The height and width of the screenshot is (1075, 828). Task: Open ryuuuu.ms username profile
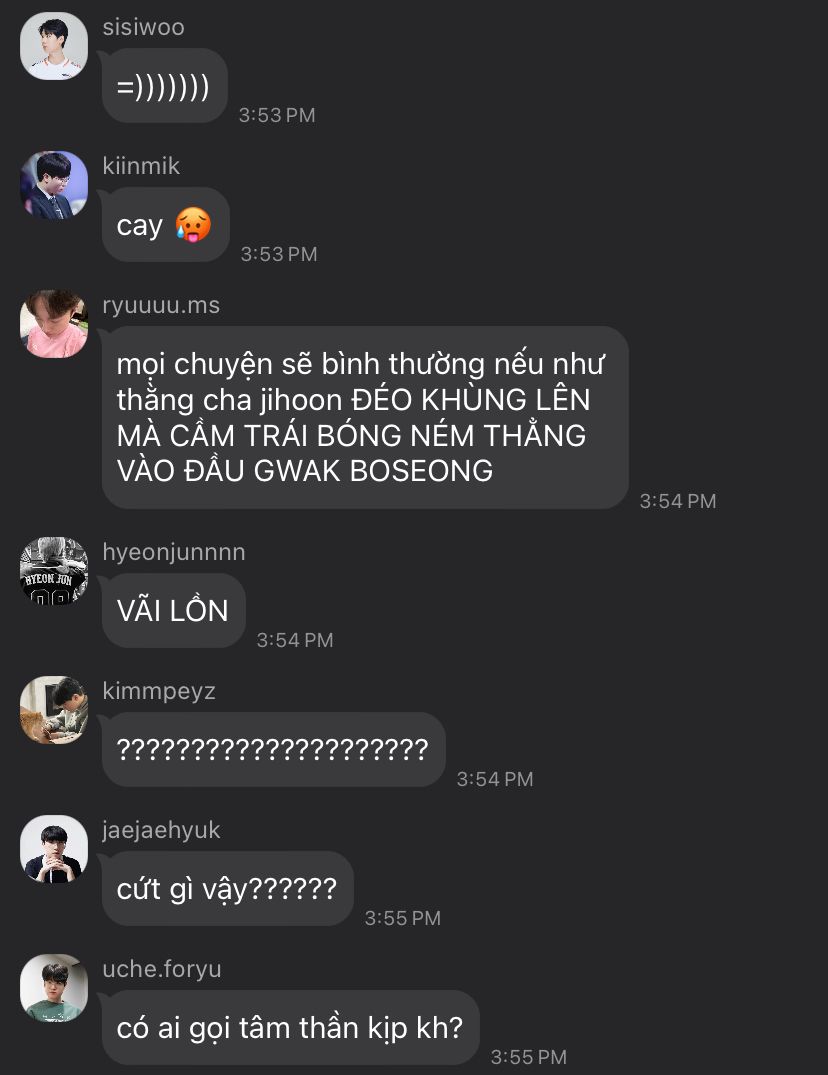tap(161, 305)
